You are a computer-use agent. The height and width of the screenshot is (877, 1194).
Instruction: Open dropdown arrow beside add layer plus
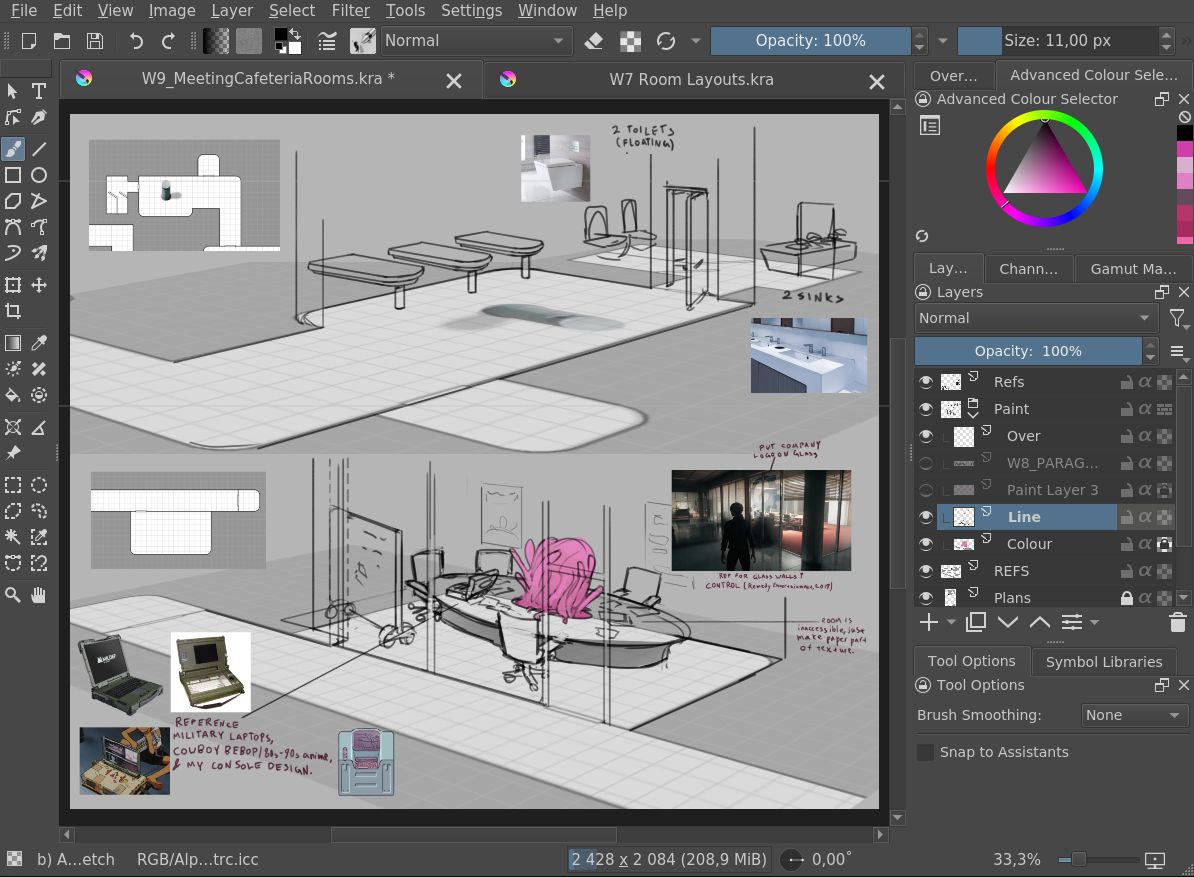coord(951,623)
